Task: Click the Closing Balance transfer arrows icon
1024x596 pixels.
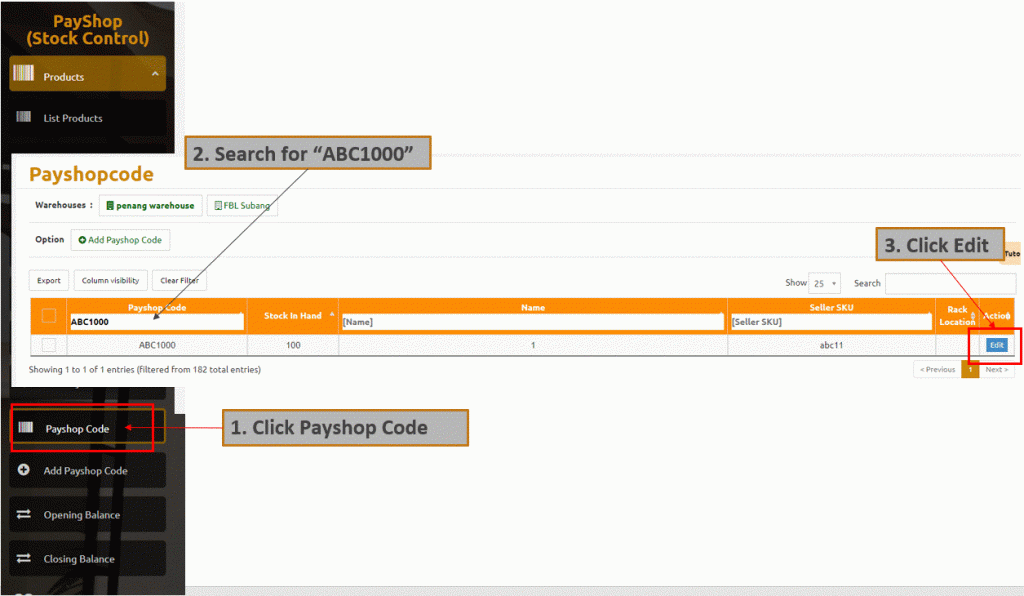Action: [x=24, y=557]
